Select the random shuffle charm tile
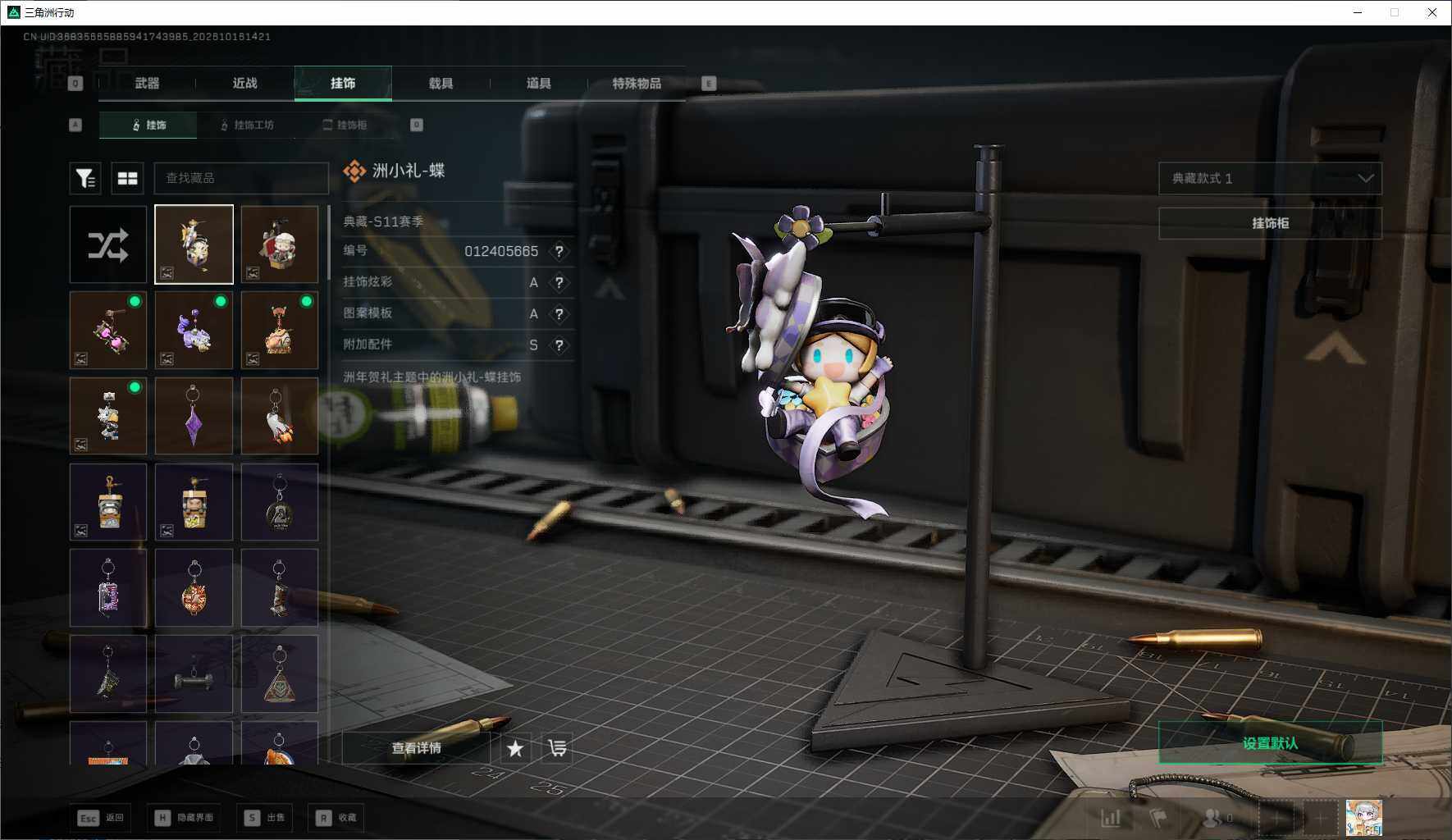 [x=108, y=244]
